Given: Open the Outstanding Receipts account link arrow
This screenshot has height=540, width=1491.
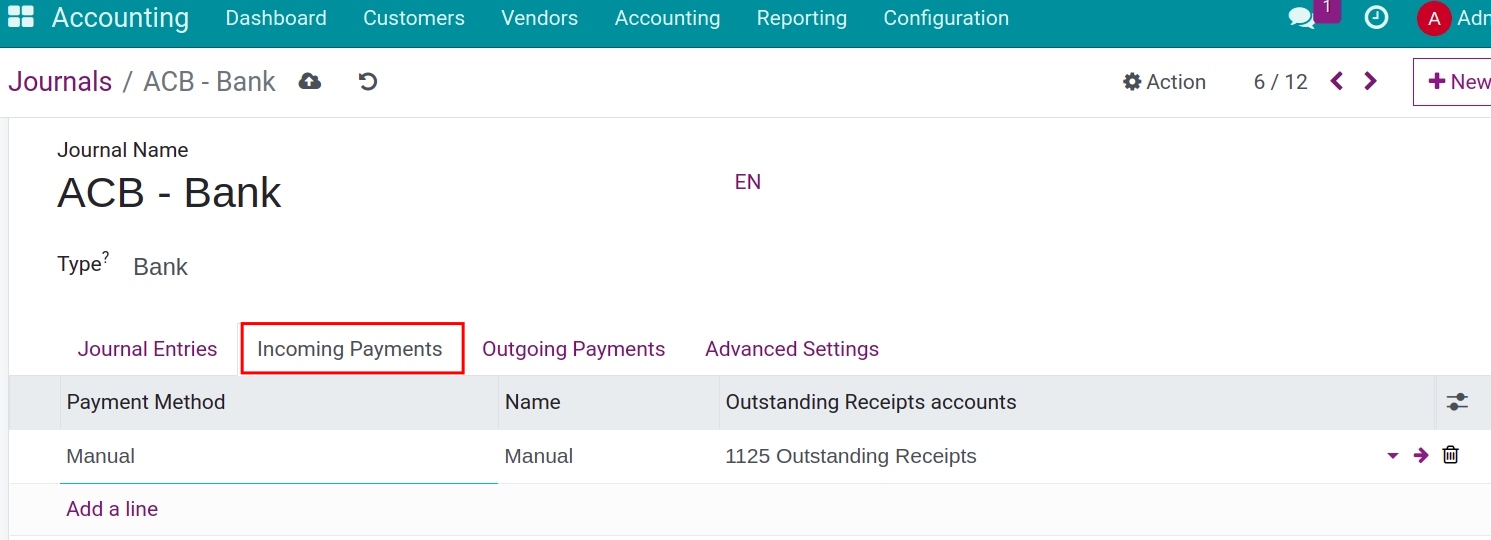Looking at the screenshot, I should tap(1421, 456).
